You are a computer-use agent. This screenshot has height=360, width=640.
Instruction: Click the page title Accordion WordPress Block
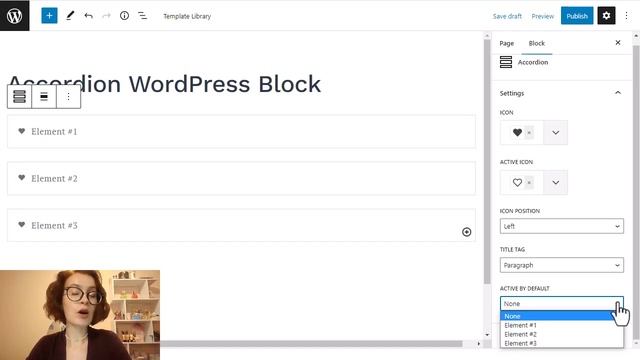164,84
